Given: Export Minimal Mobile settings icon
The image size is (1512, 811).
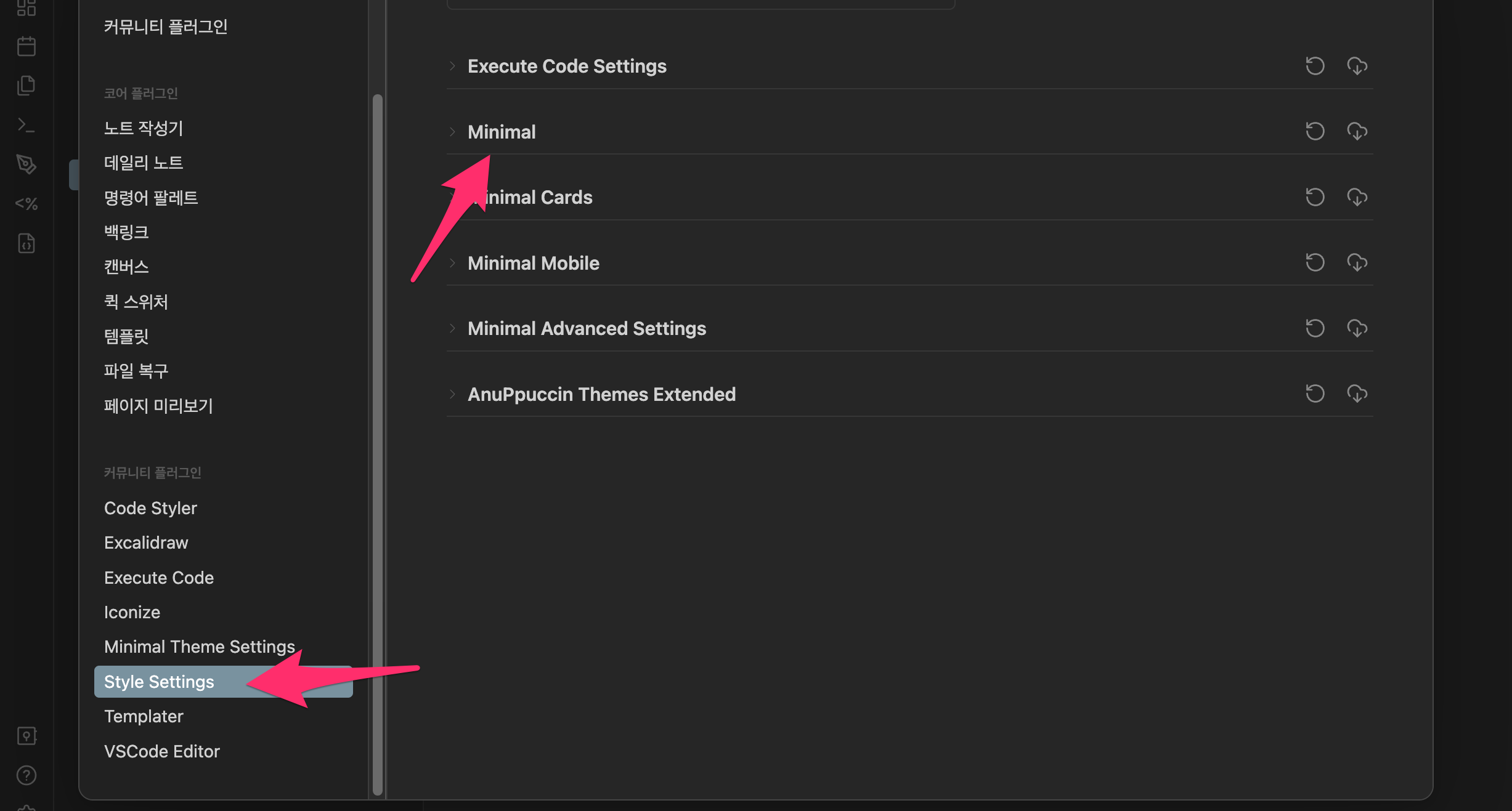Looking at the screenshot, I should tap(1357, 263).
